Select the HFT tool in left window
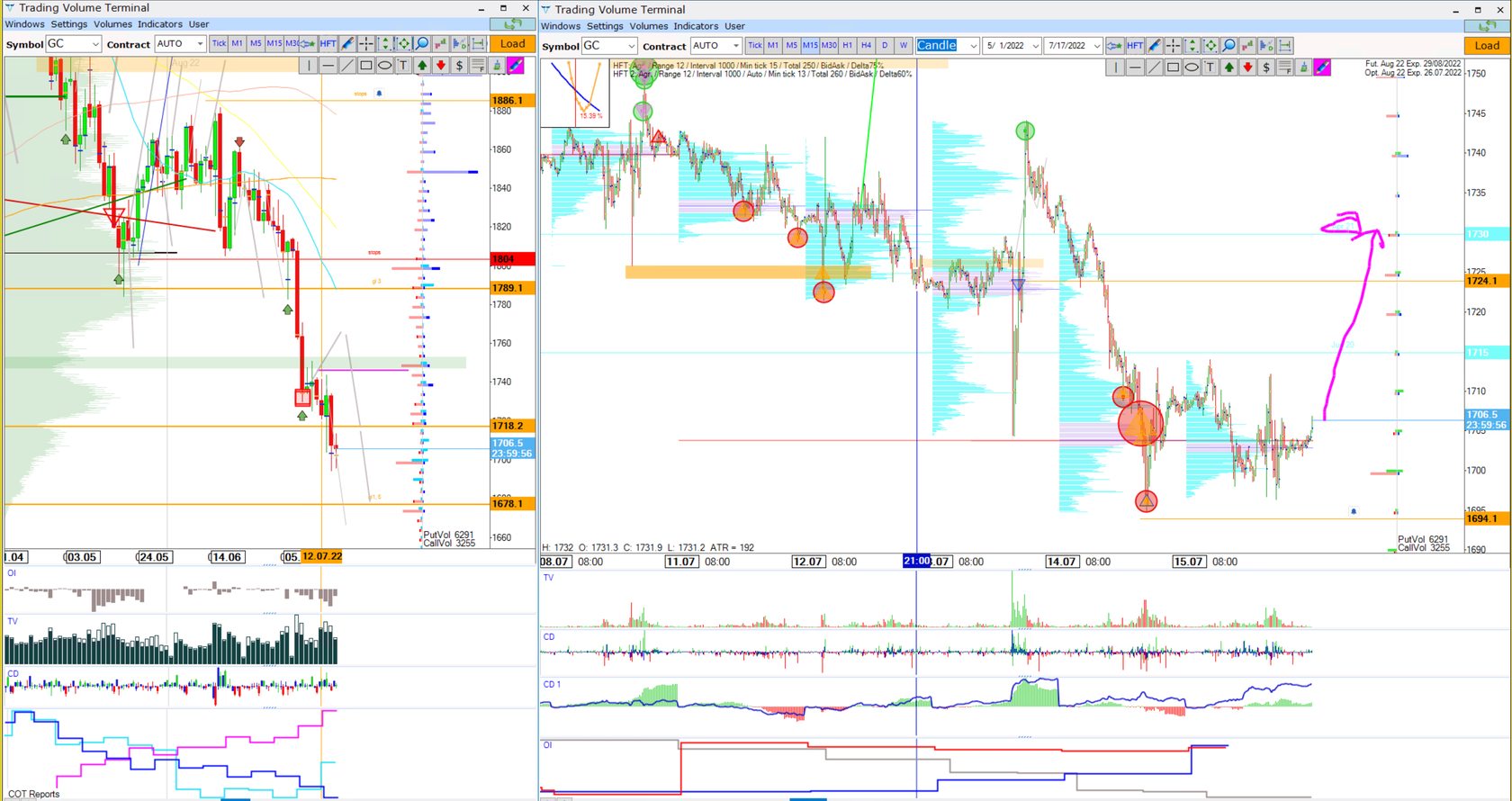This screenshot has width=1512, height=801. 328,43
